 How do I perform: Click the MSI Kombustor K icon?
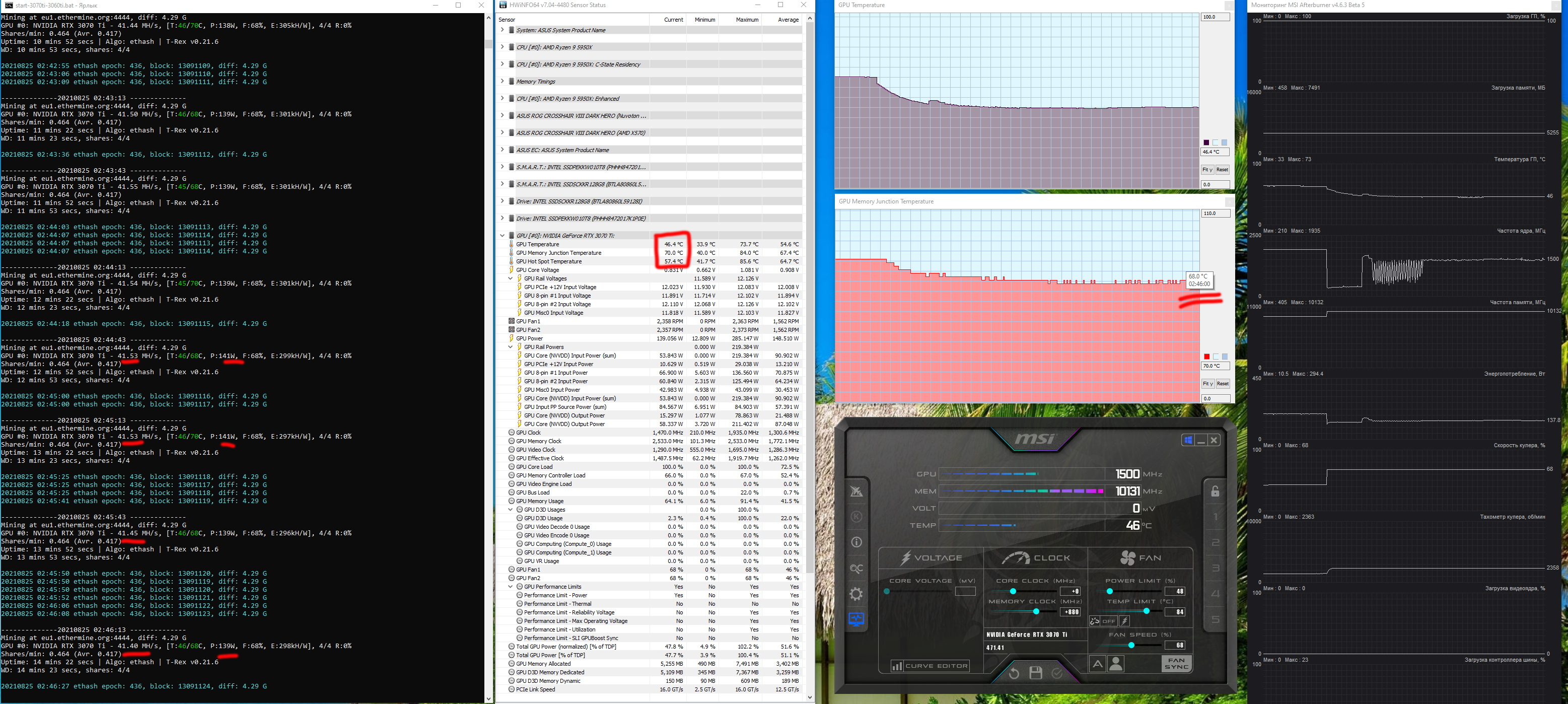coord(856,517)
